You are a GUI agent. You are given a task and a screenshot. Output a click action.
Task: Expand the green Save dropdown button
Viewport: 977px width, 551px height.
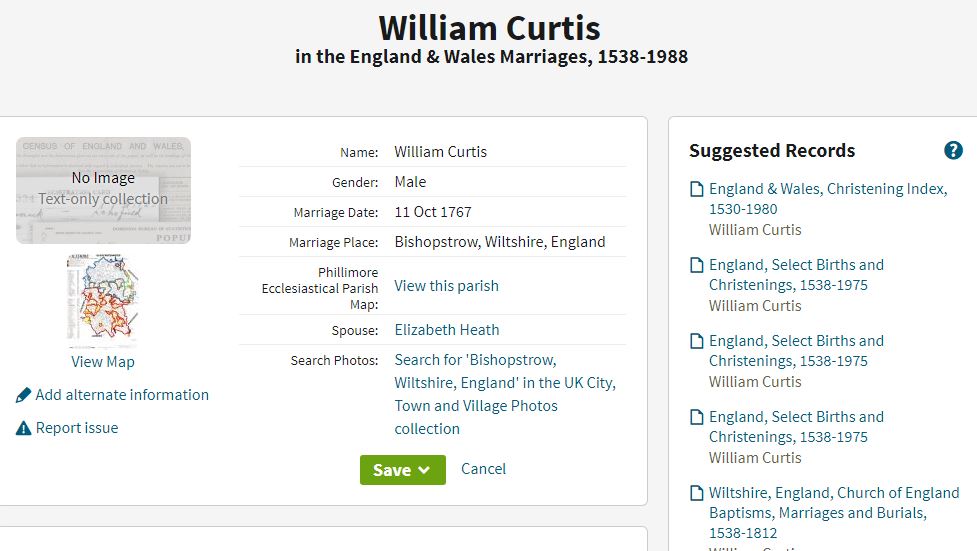(403, 470)
